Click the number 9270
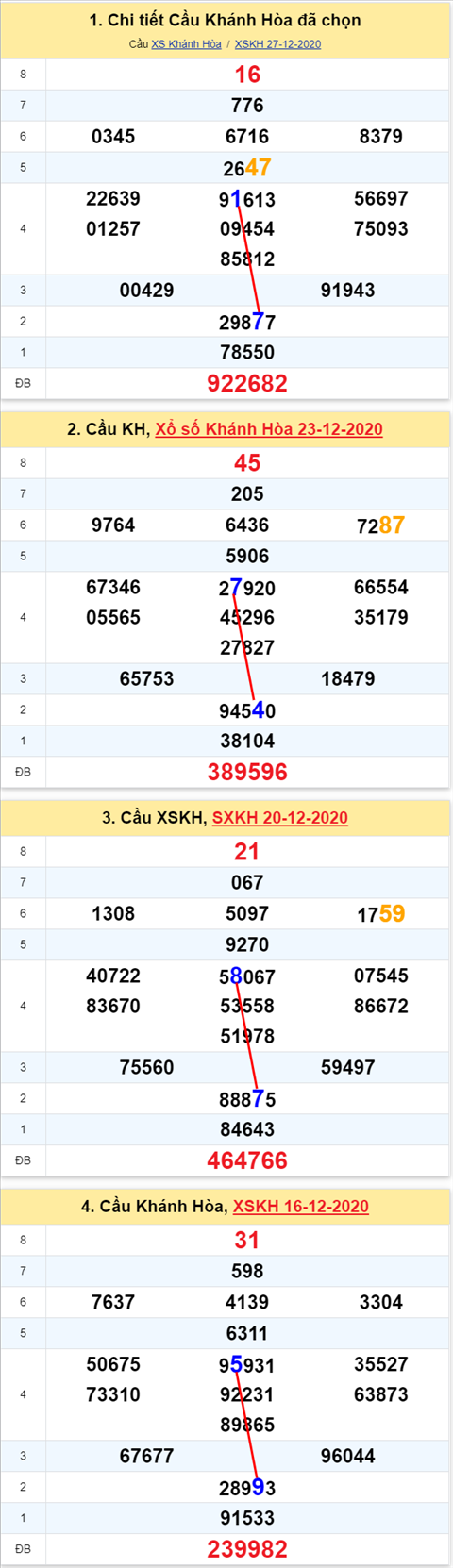The image size is (453, 1568). pos(247,945)
